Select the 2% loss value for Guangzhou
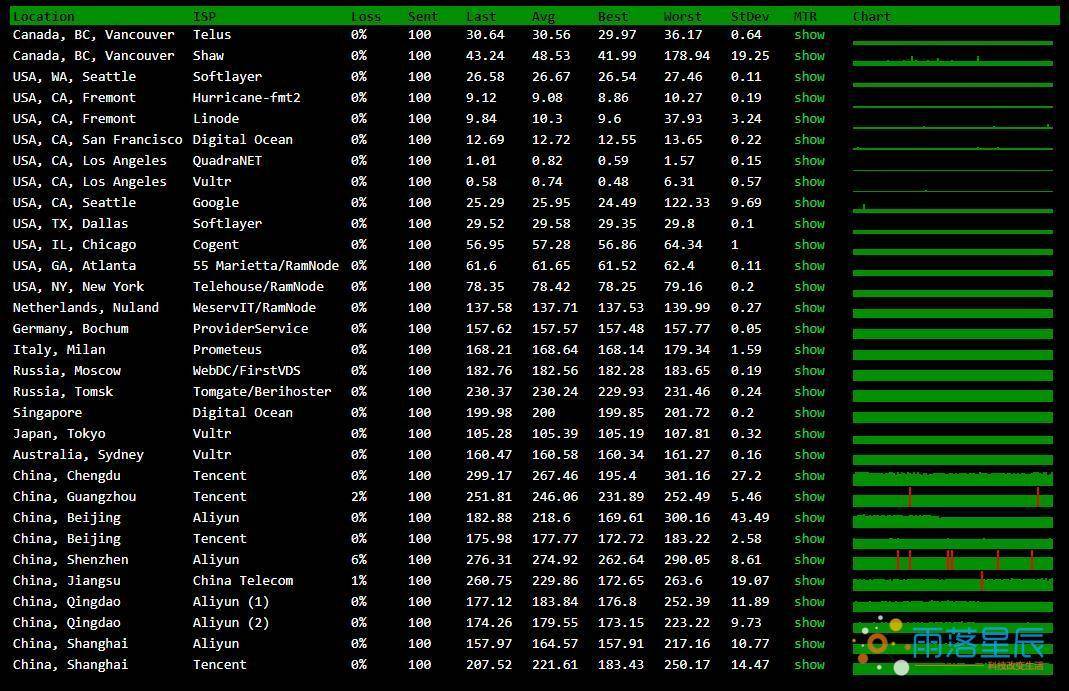This screenshot has height=691, width=1069. [359, 497]
